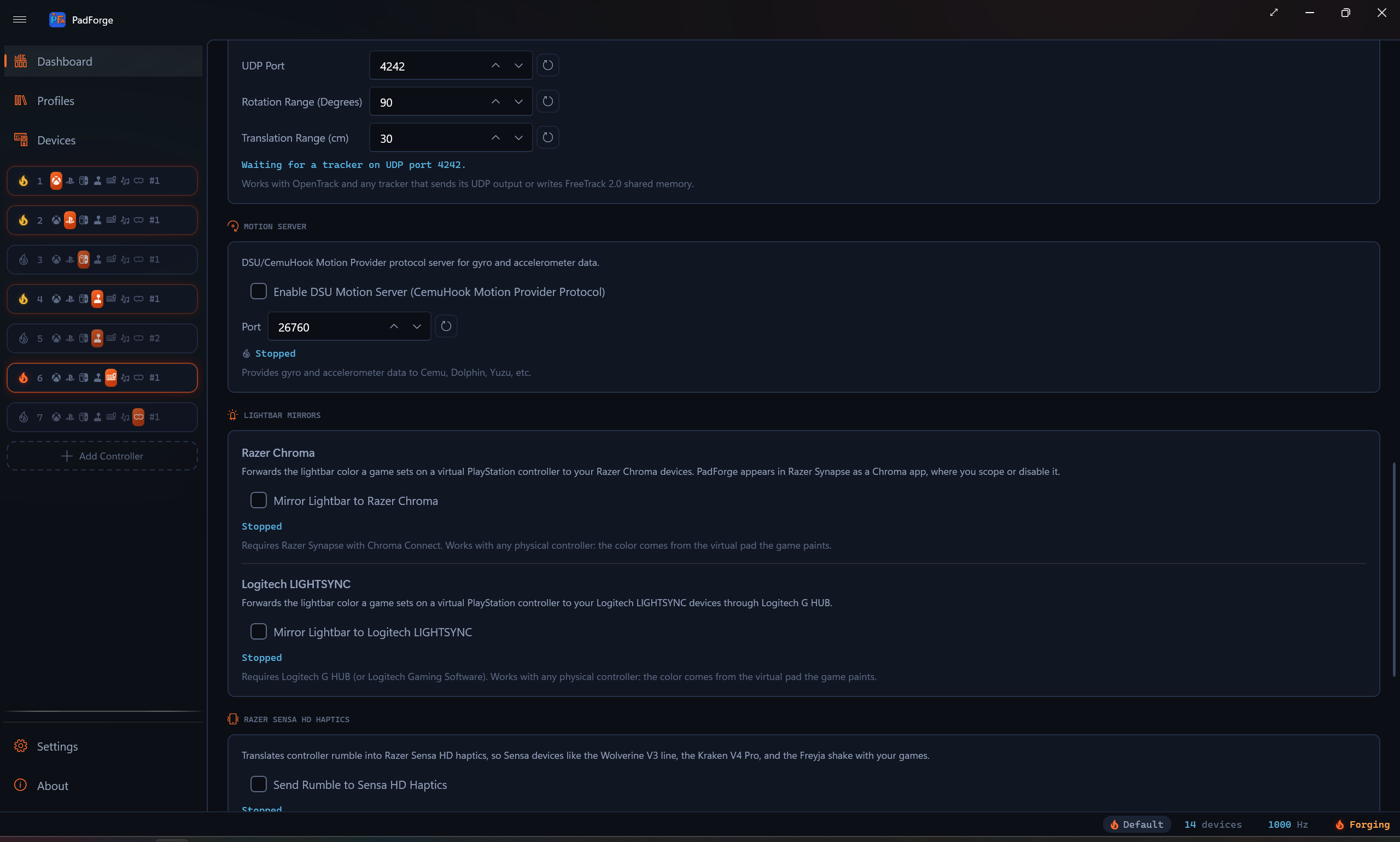Check Mirror Lightbar to Razer Chroma
Viewport: 1400px width, 842px height.
pyautogui.click(x=259, y=501)
